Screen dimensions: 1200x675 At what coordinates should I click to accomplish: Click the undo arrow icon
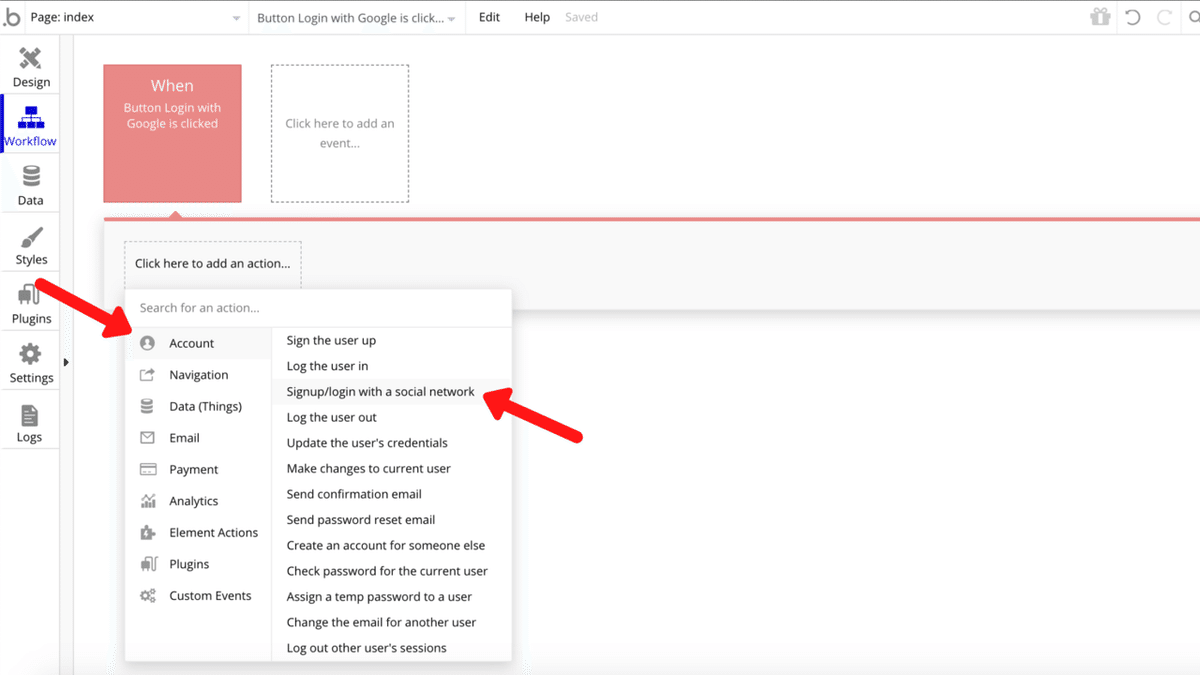1133,17
